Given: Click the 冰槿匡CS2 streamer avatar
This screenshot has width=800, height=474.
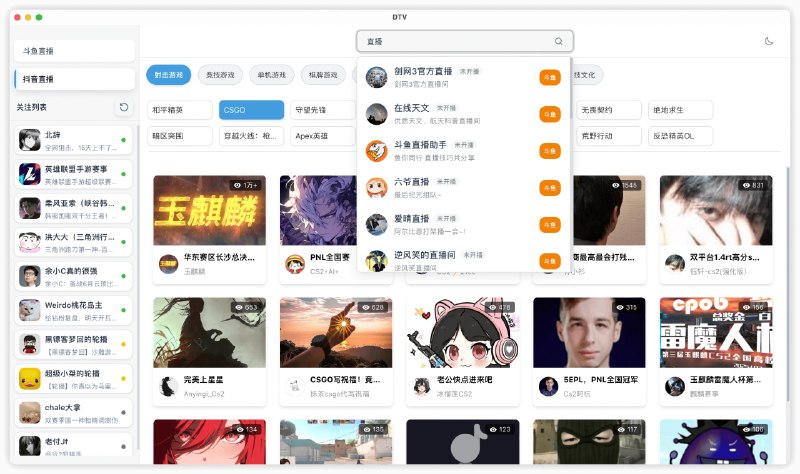Looking at the screenshot, I should tap(421, 386).
